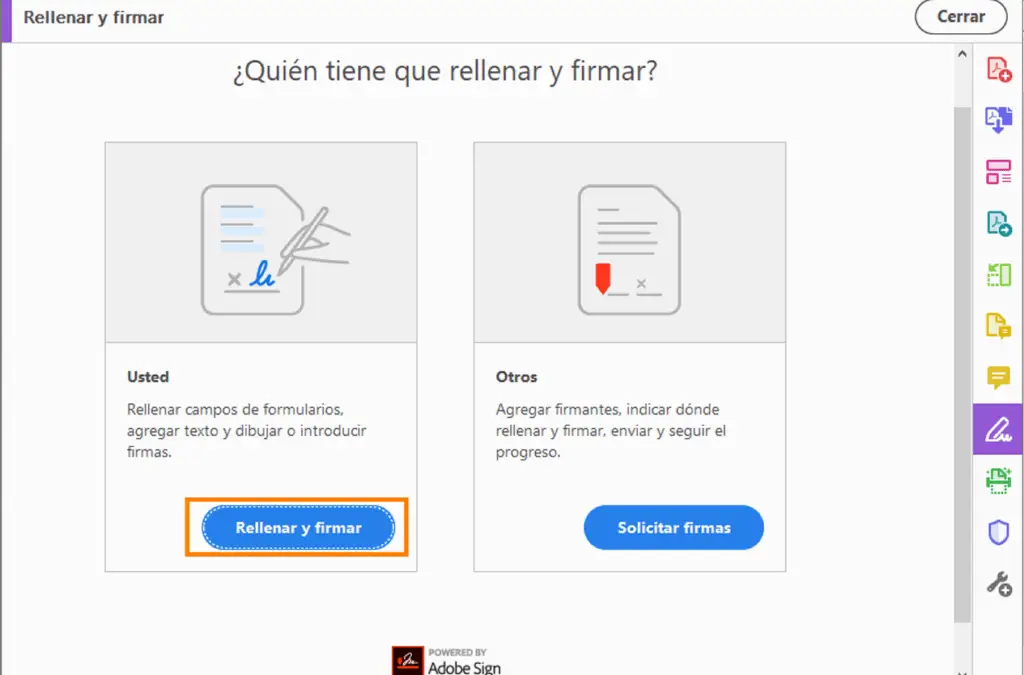Click the Export PDF teal icon

coord(999,223)
